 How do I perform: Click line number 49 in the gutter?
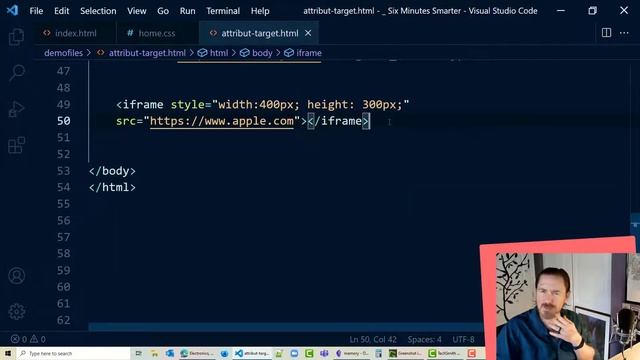pyautogui.click(x=63, y=104)
